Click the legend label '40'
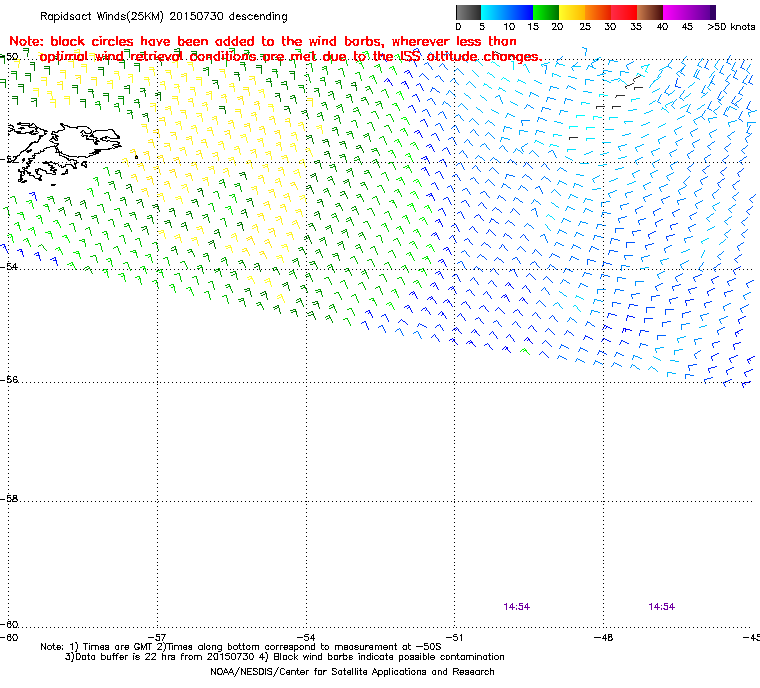This screenshot has height=688, width=760. click(662, 27)
